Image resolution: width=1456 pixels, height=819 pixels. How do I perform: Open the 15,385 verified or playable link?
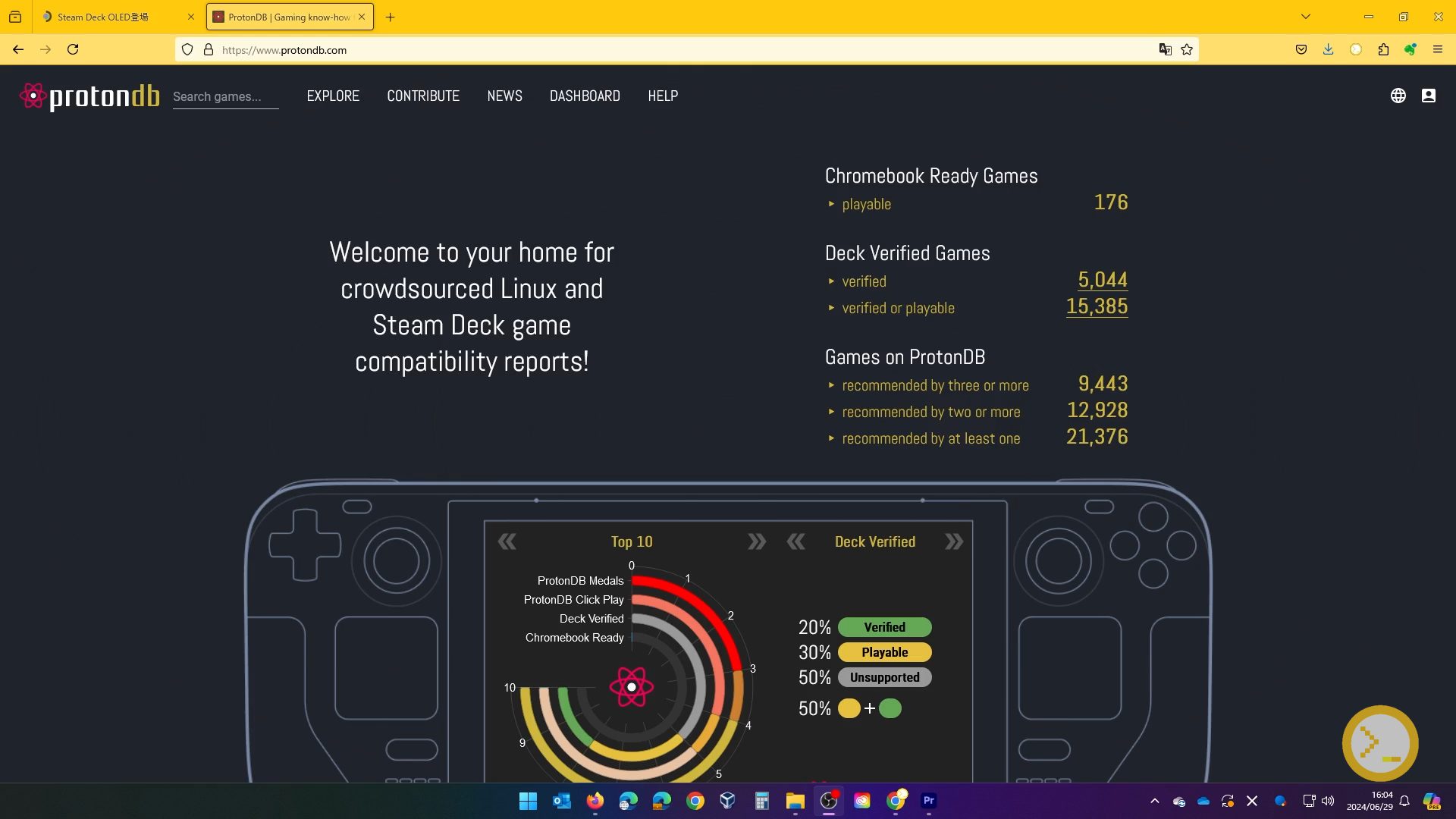click(x=1097, y=306)
